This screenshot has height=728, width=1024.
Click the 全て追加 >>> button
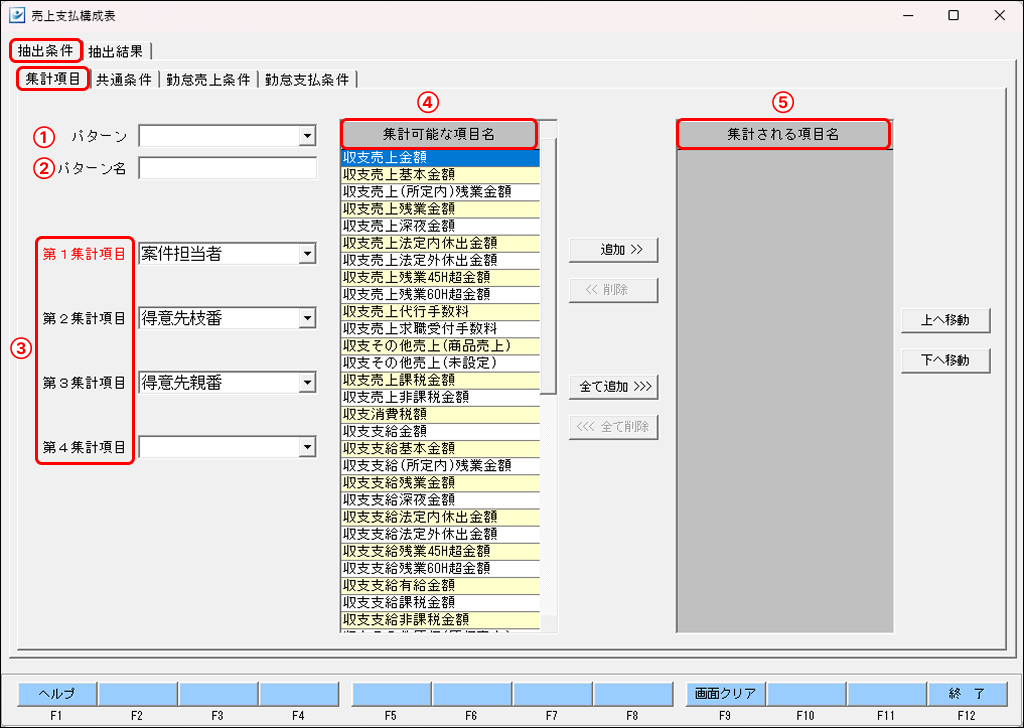tap(613, 387)
